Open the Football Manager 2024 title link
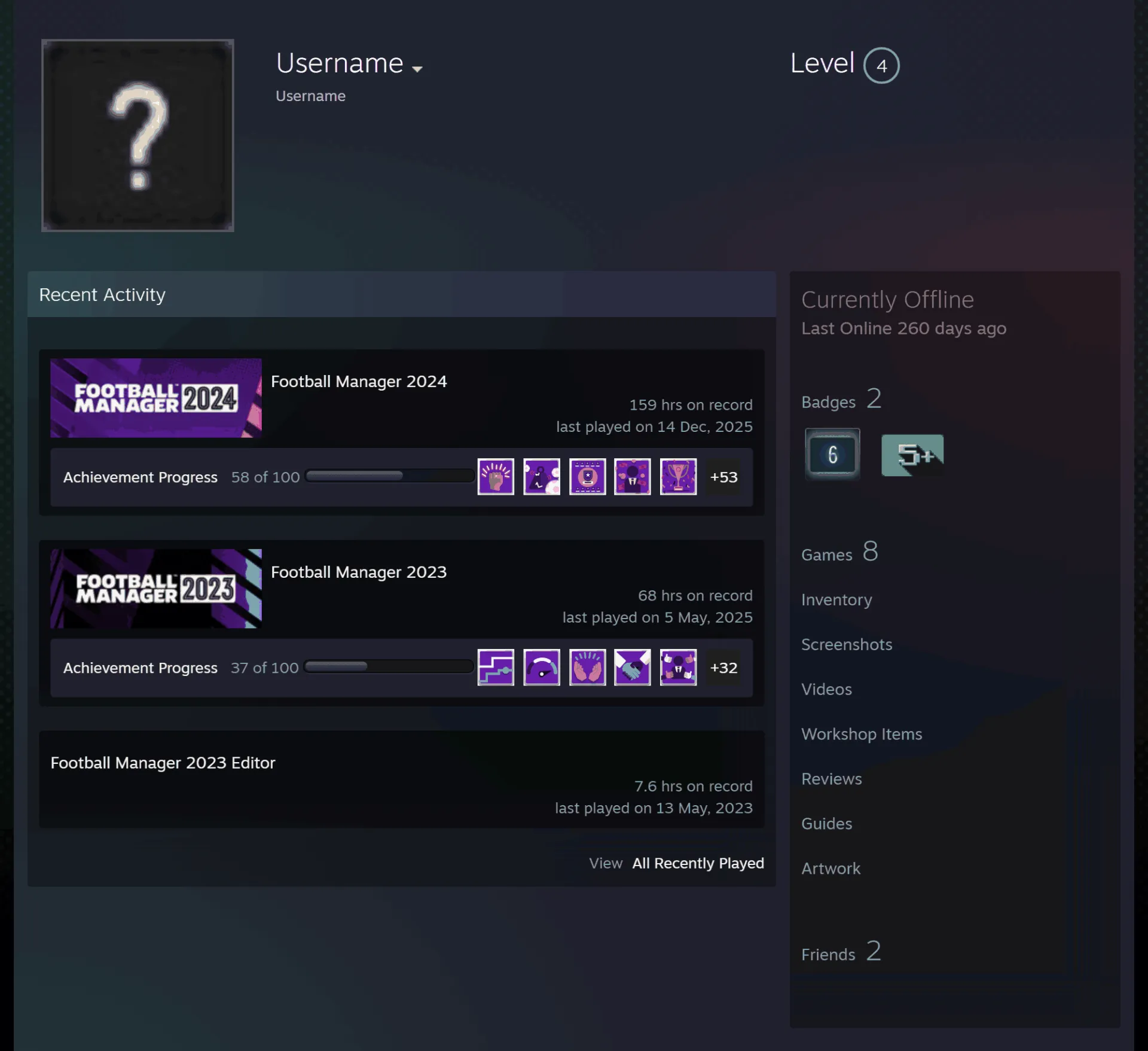Image resolution: width=1148 pixels, height=1051 pixels. [359, 382]
